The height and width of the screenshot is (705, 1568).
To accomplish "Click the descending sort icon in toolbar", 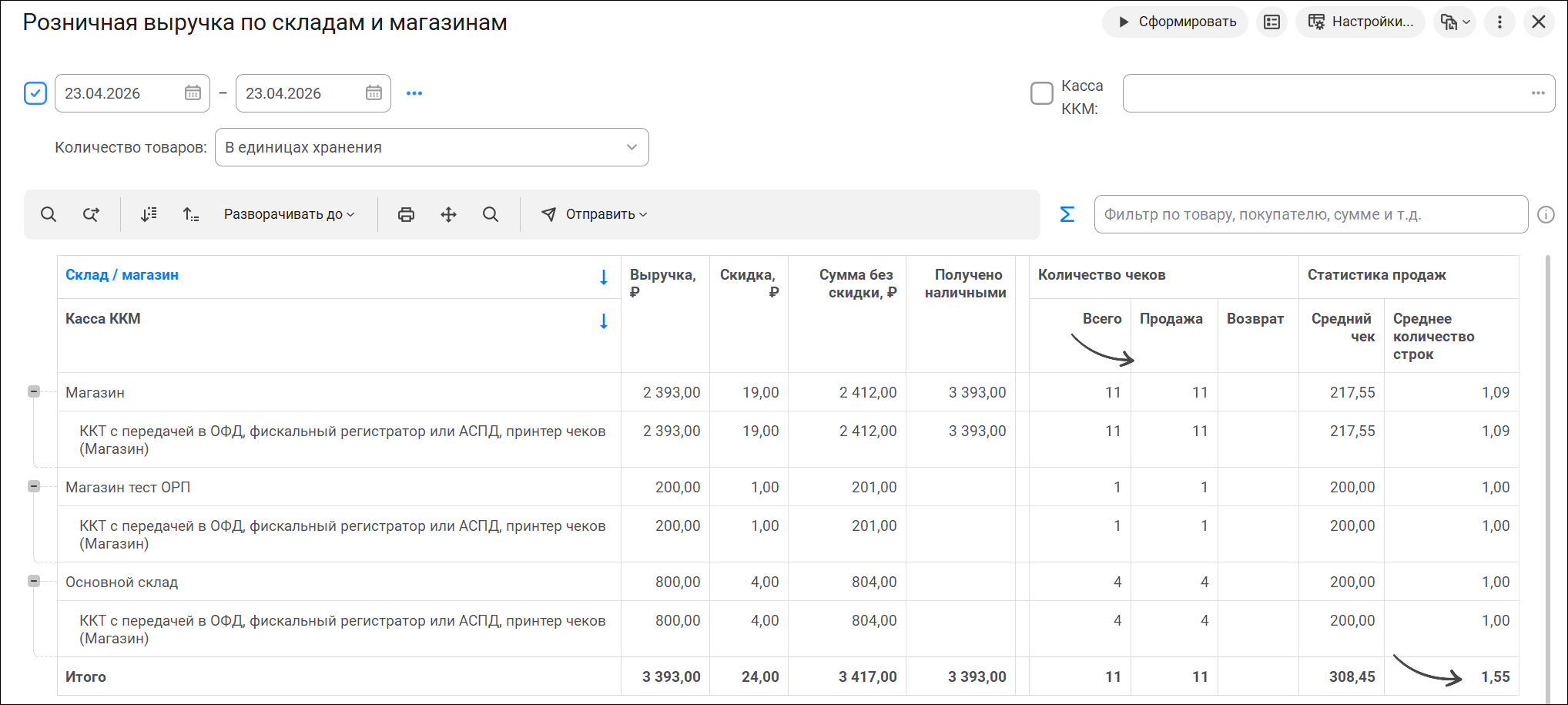I will 149,214.
